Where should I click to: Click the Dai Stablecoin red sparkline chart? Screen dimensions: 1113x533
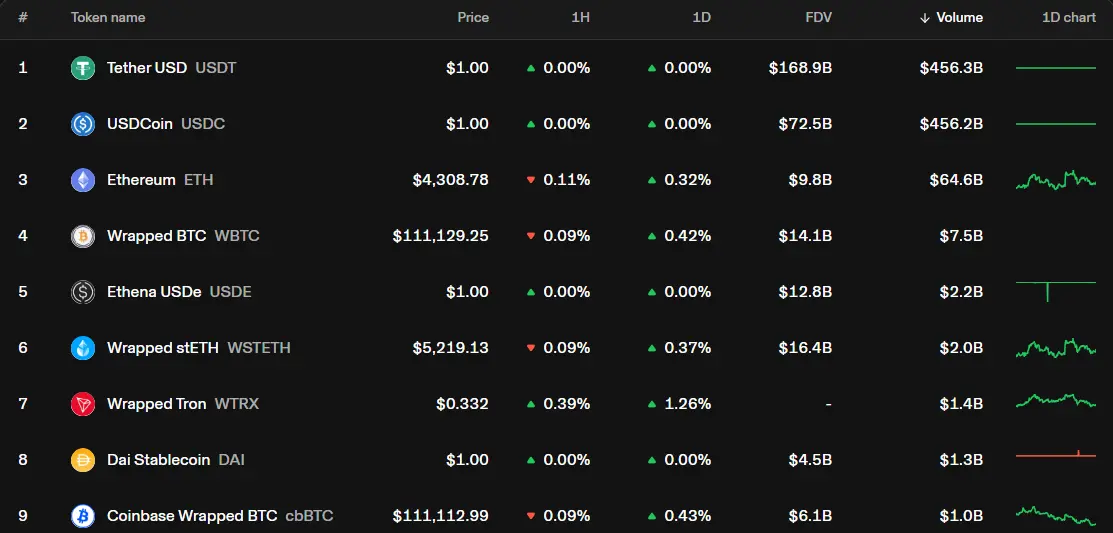click(1055, 456)
